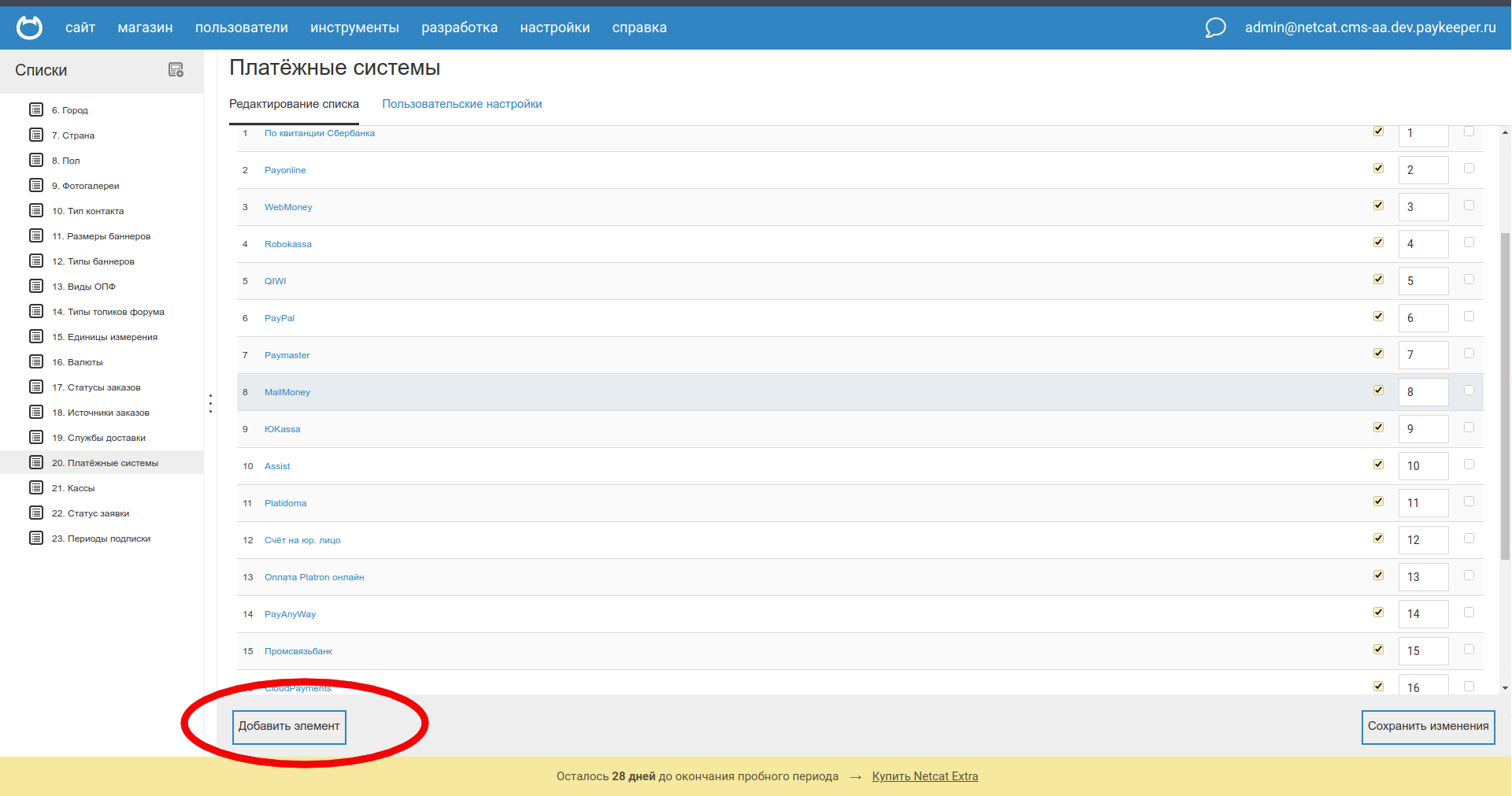
Task: Open the настройки menu
Action: [554, 28]
